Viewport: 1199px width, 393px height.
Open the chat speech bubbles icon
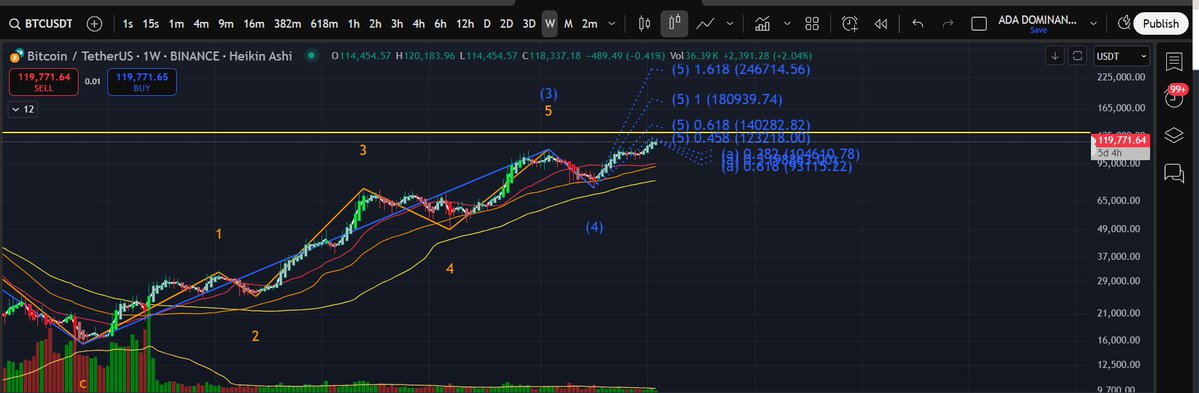coord(1174,173)
